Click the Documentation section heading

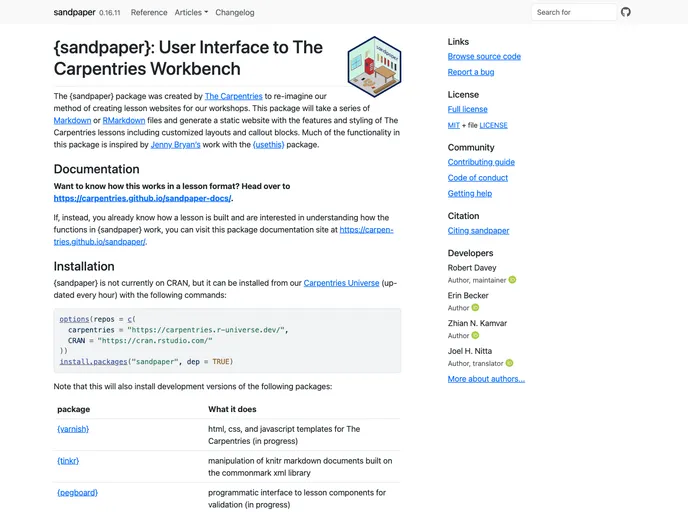pyautogui.click(x=97, y=169)
